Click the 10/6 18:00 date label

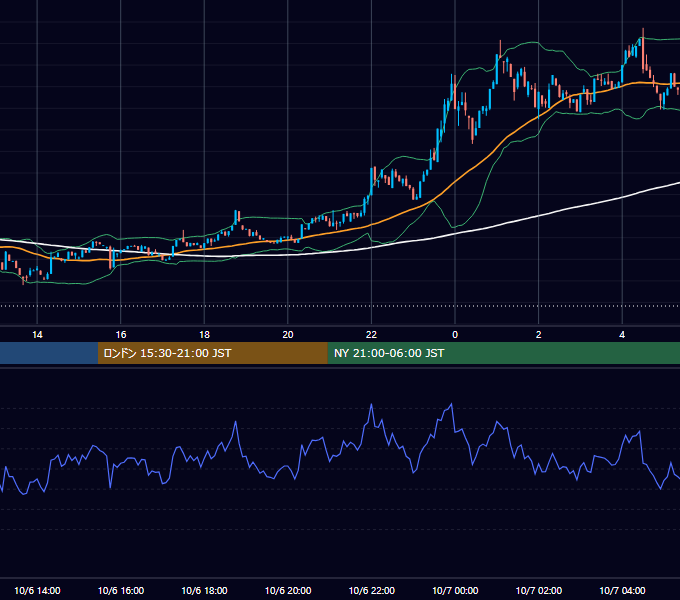(x=204, y=590)
